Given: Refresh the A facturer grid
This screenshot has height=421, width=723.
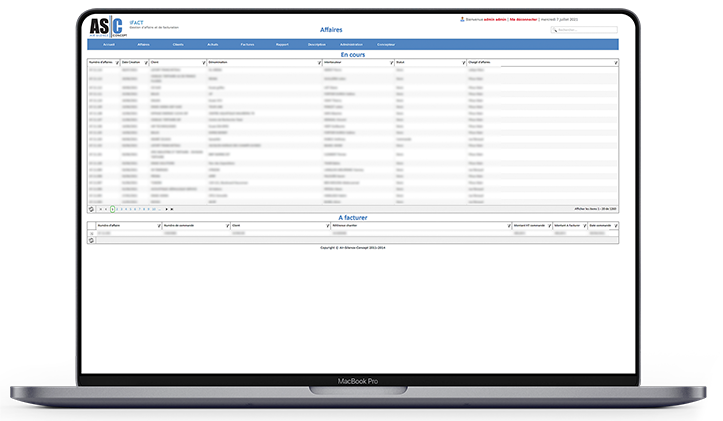Looking at the screenshot, I should click(91, 241).
